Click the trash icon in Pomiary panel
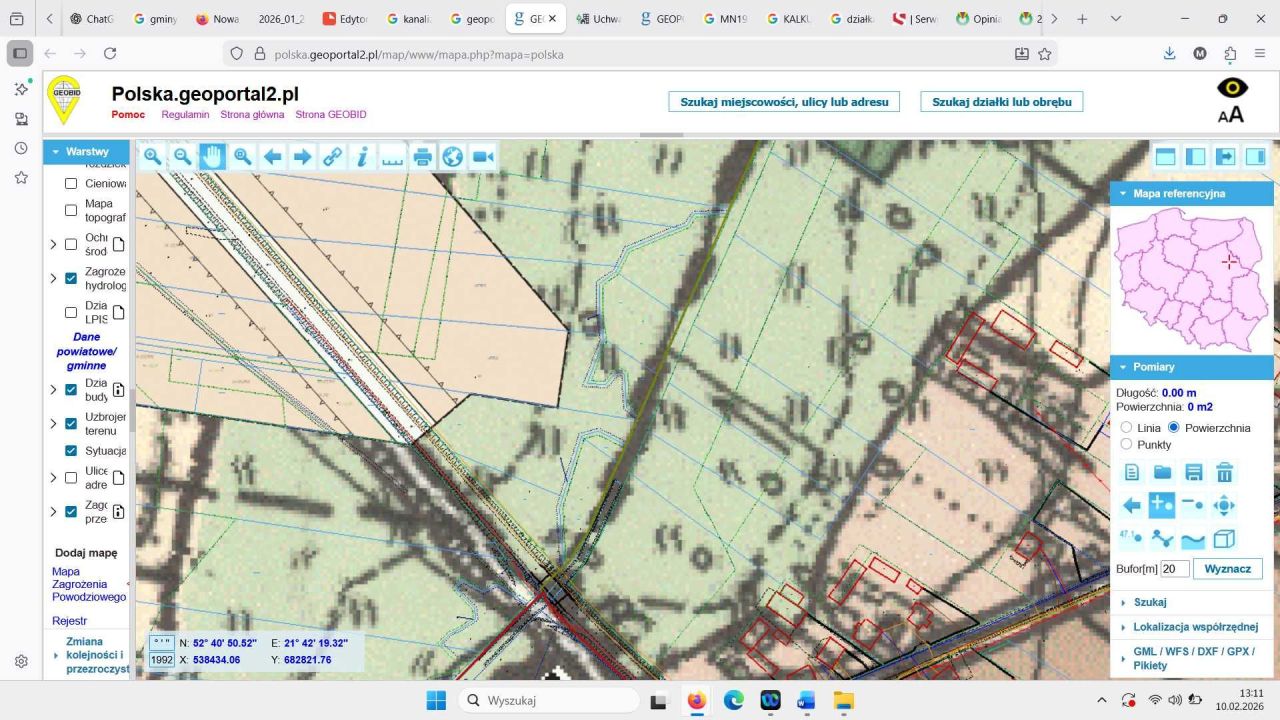Screen dimensions: 1280x720 [1224, 473]
